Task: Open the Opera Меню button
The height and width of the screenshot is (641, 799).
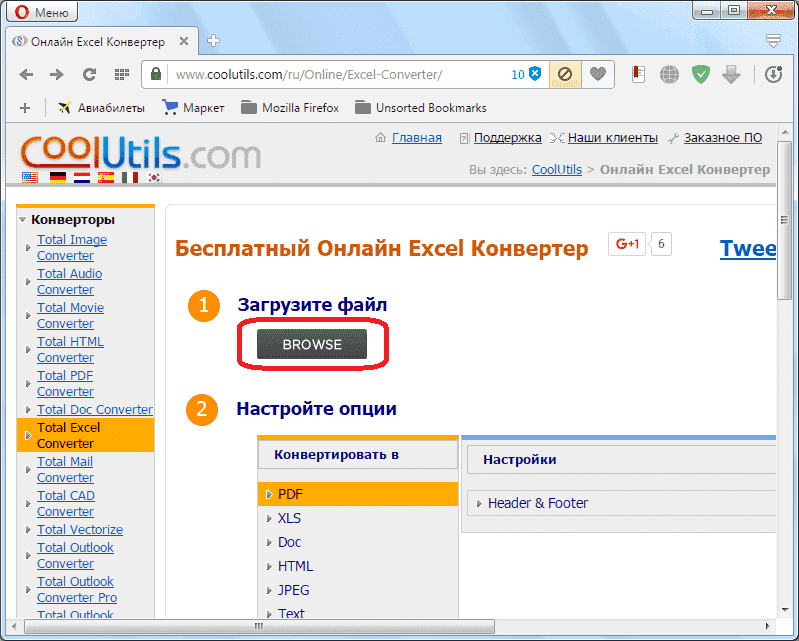Action: [42, 11]
